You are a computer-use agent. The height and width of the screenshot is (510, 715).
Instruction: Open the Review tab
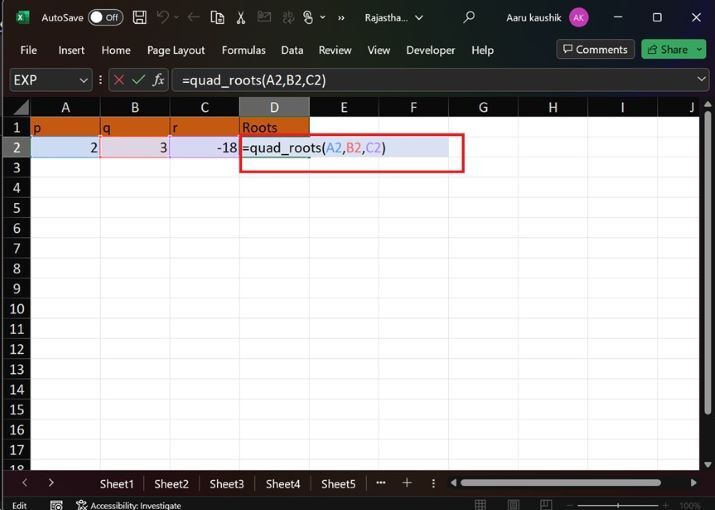point(335,50)
